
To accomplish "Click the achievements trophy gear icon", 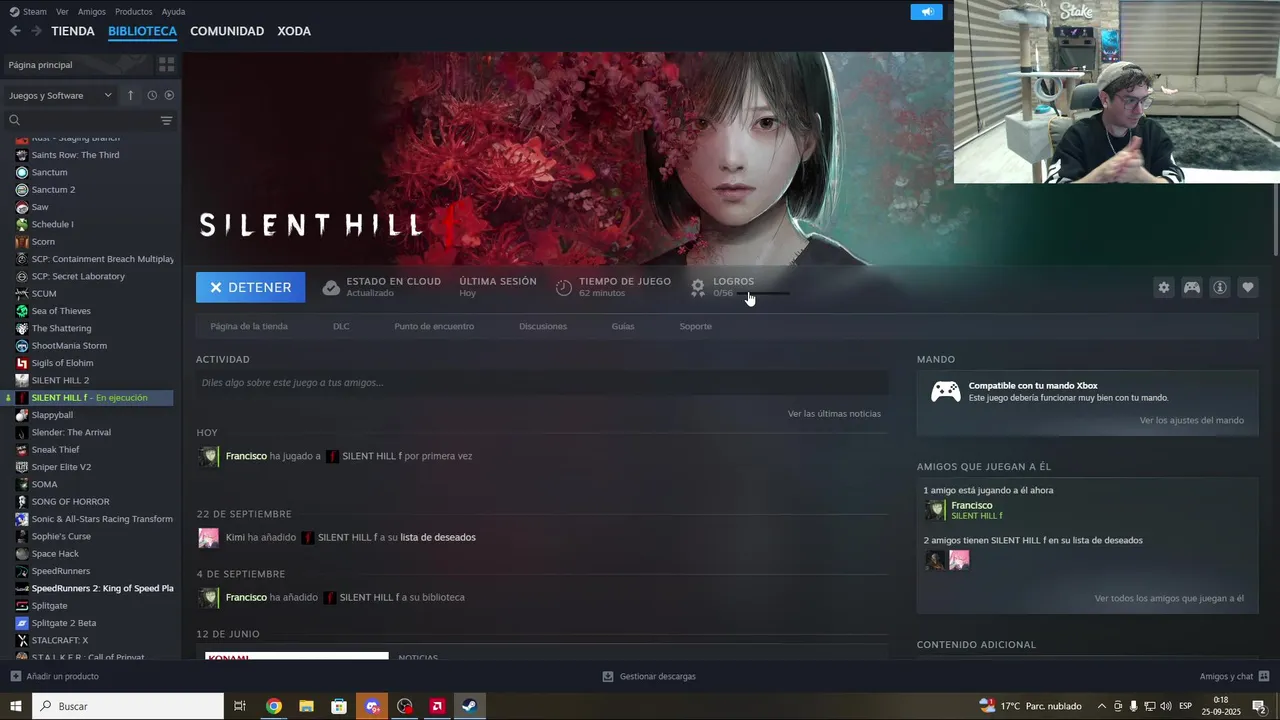I will (x=698, y=287).
